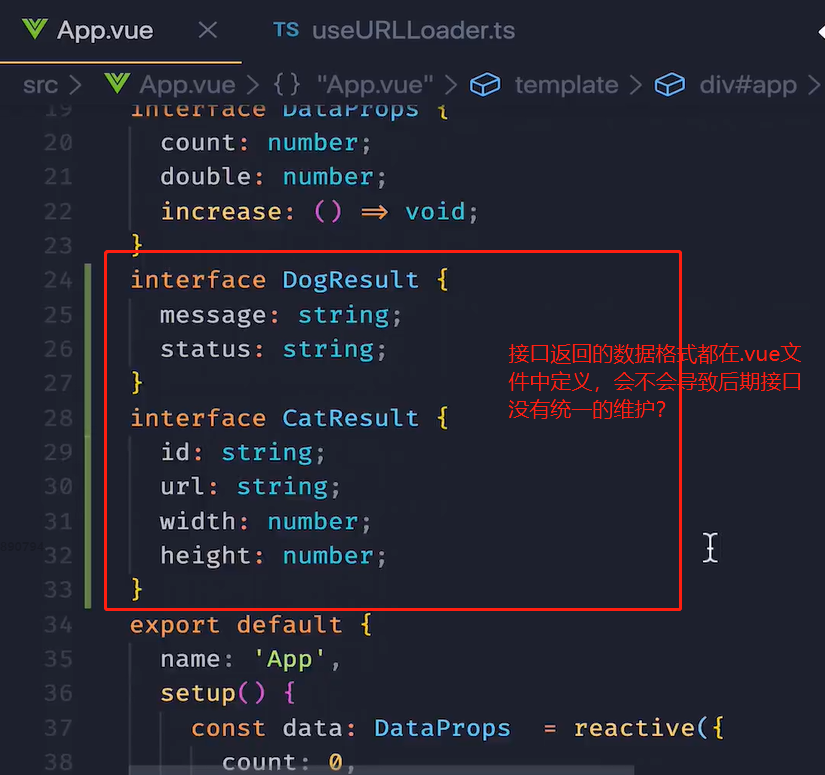This screenshot has height=775, width=825.
Task: Click 'double: number;' on line 21
Action: click(273, 177)
